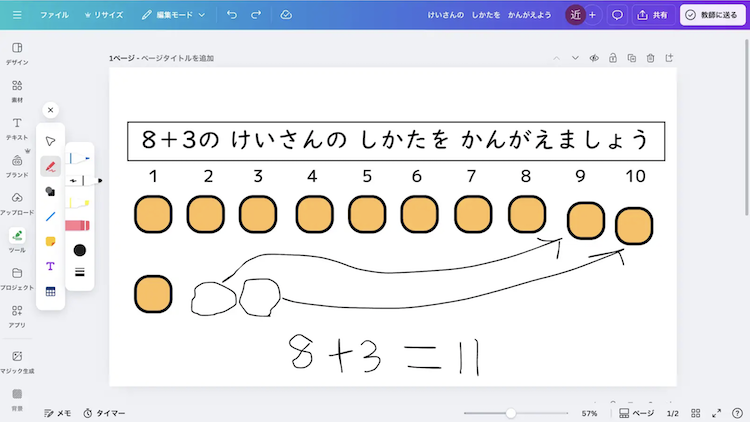Open the 編集モード dropdown

173,15
